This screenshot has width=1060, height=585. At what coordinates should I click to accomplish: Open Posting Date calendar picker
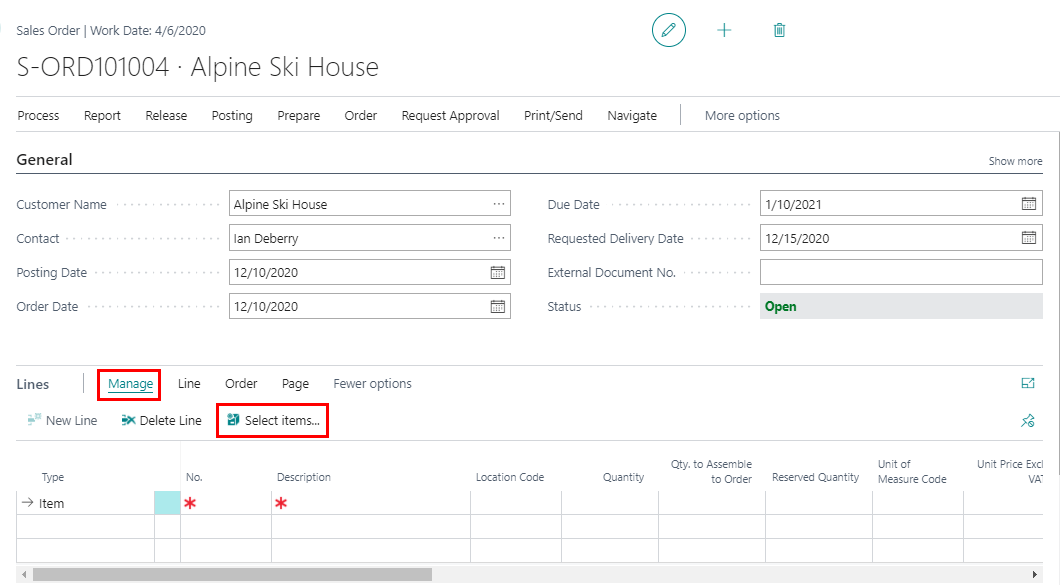pyautogui.click(x=498, y=273)
